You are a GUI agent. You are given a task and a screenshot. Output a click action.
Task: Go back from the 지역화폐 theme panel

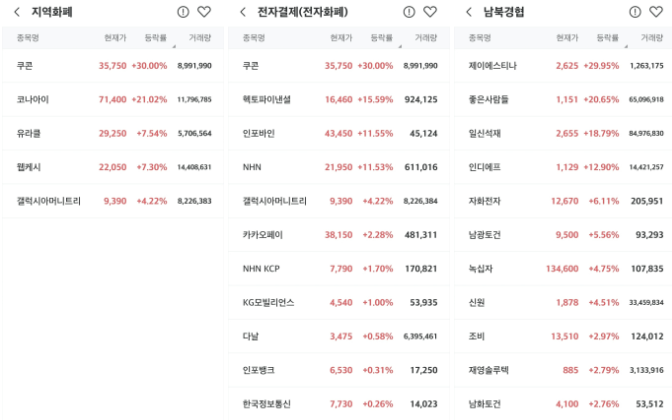[17, 12]
